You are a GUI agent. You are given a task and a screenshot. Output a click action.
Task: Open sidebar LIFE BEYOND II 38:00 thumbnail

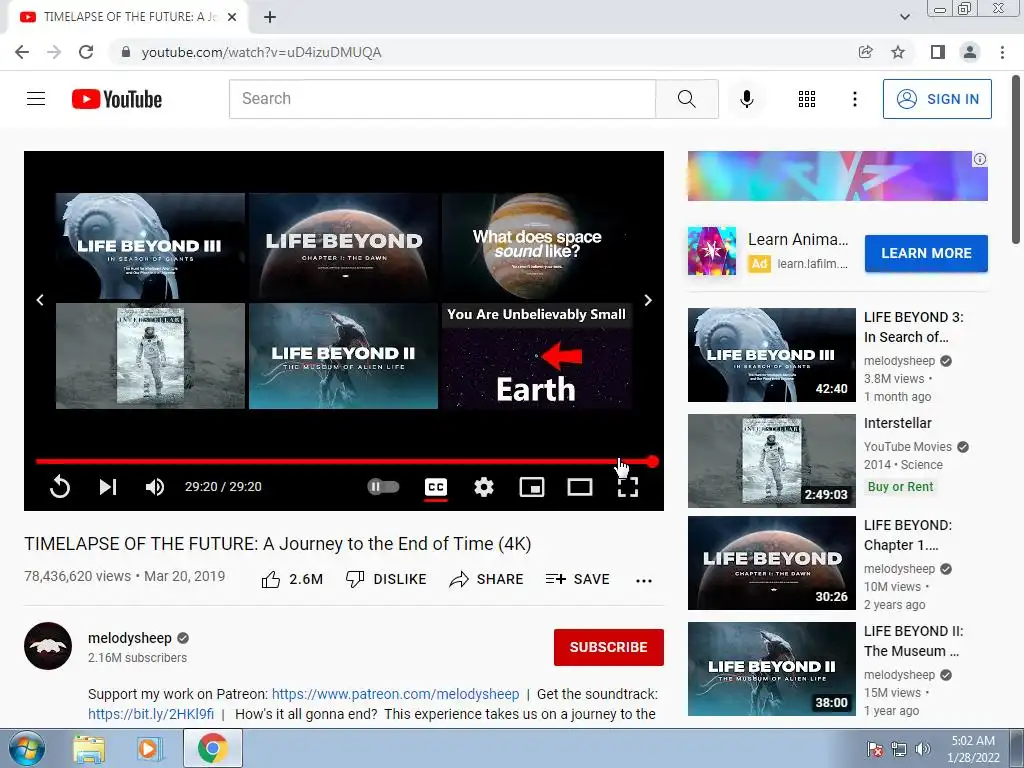coord(771,668)
